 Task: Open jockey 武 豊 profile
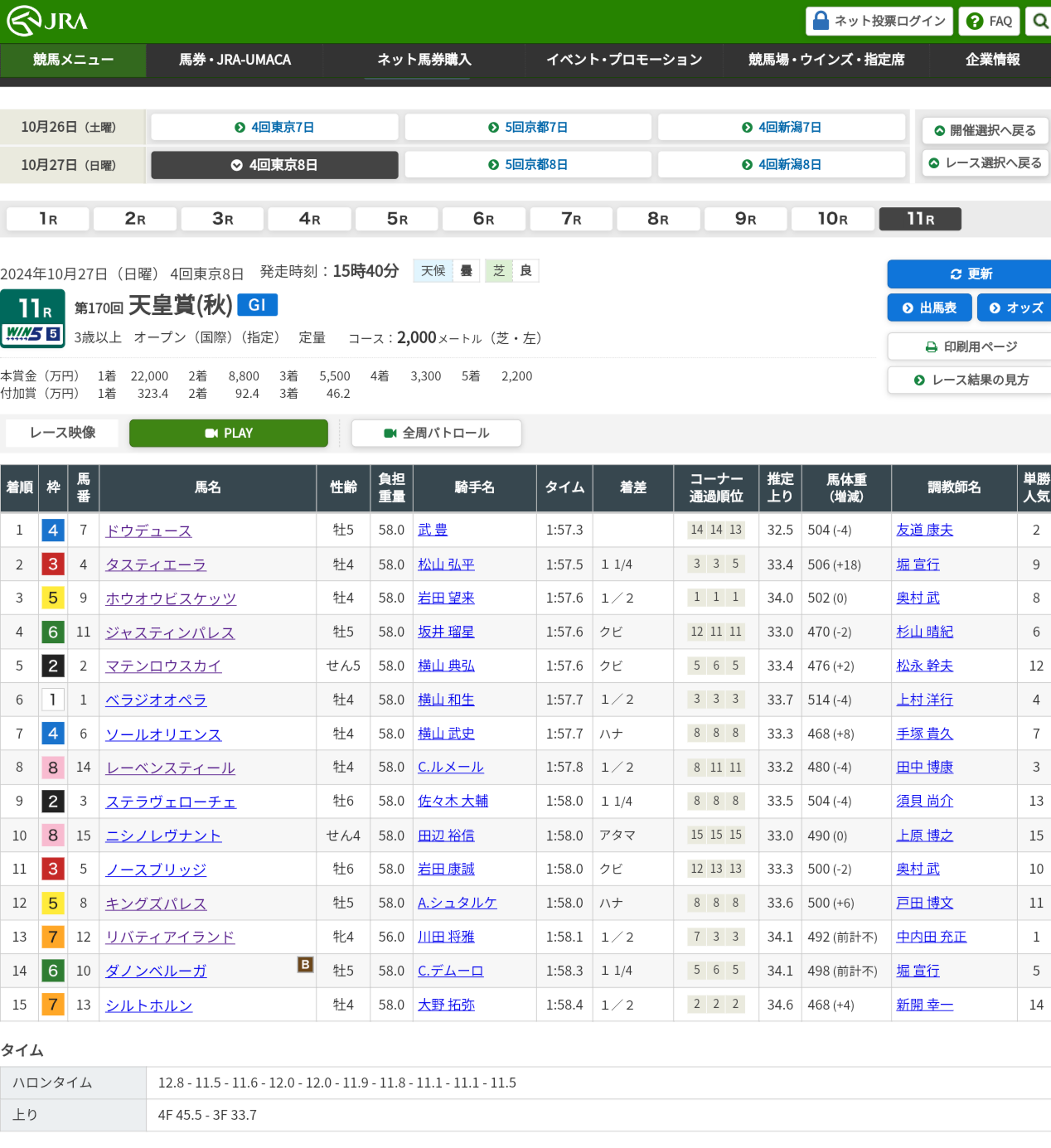tap(433, 530)
